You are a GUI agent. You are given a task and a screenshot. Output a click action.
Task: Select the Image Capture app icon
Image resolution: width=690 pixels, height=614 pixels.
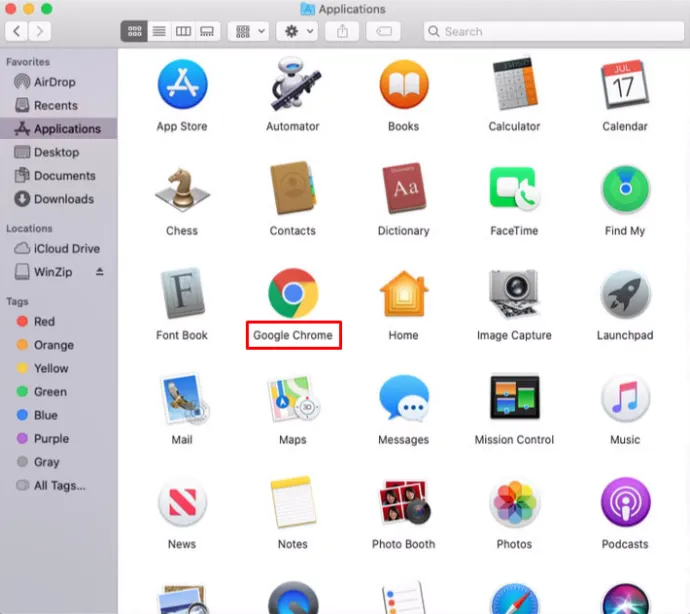click(514, 293)
